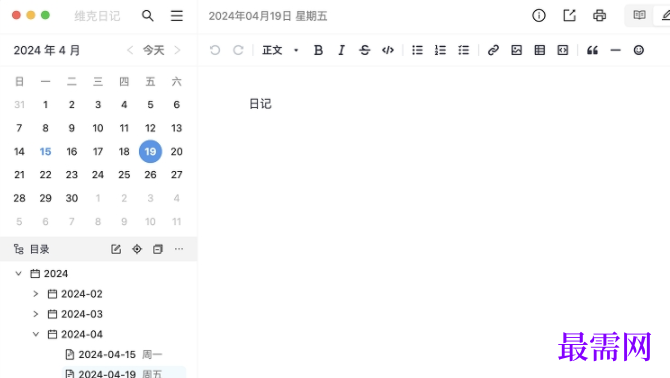Click the export/share icon
This screenshot has width=670, height=378.
click(x=569, y=16)
